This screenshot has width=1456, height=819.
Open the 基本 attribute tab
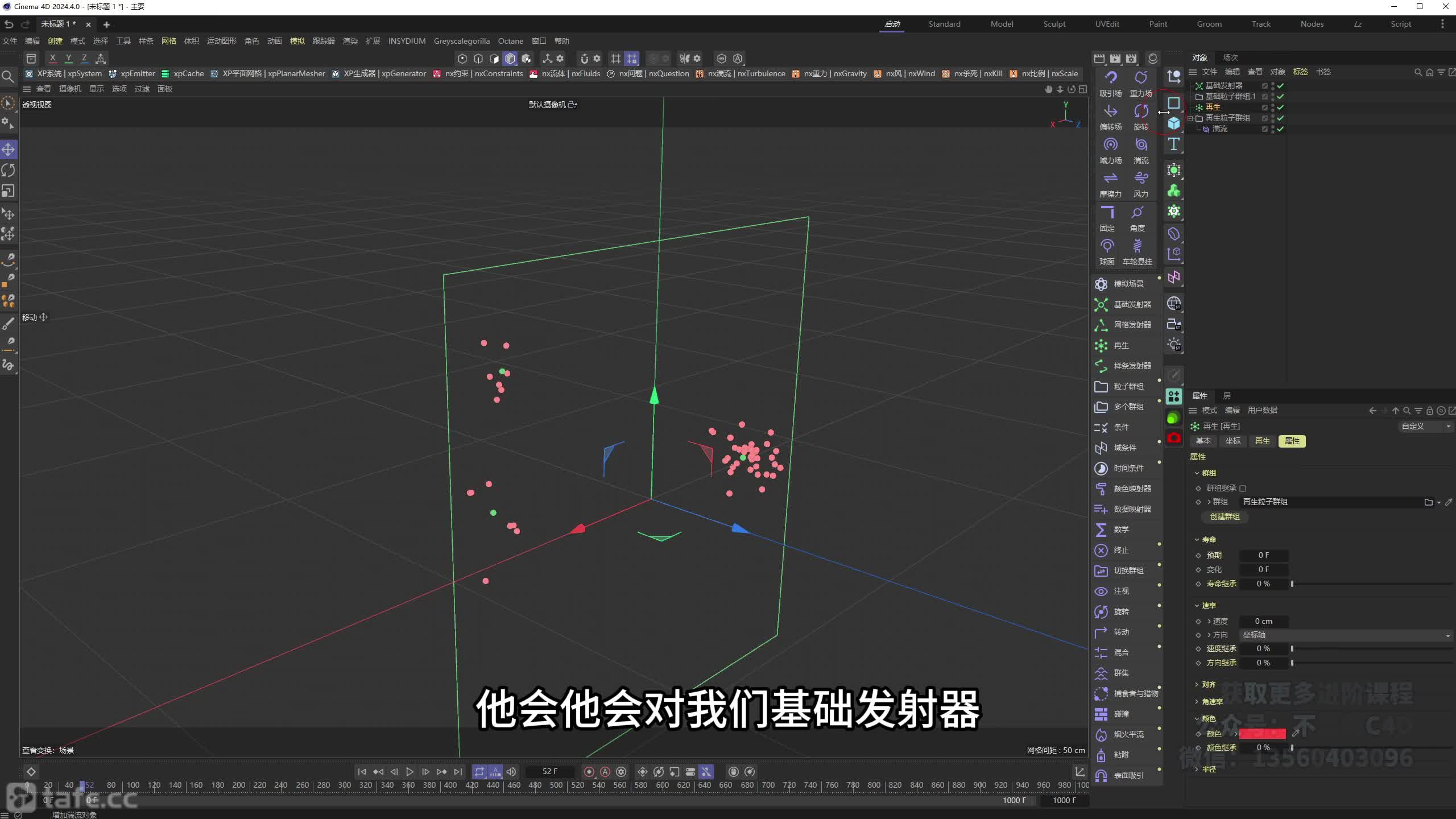coord(1203,441)
